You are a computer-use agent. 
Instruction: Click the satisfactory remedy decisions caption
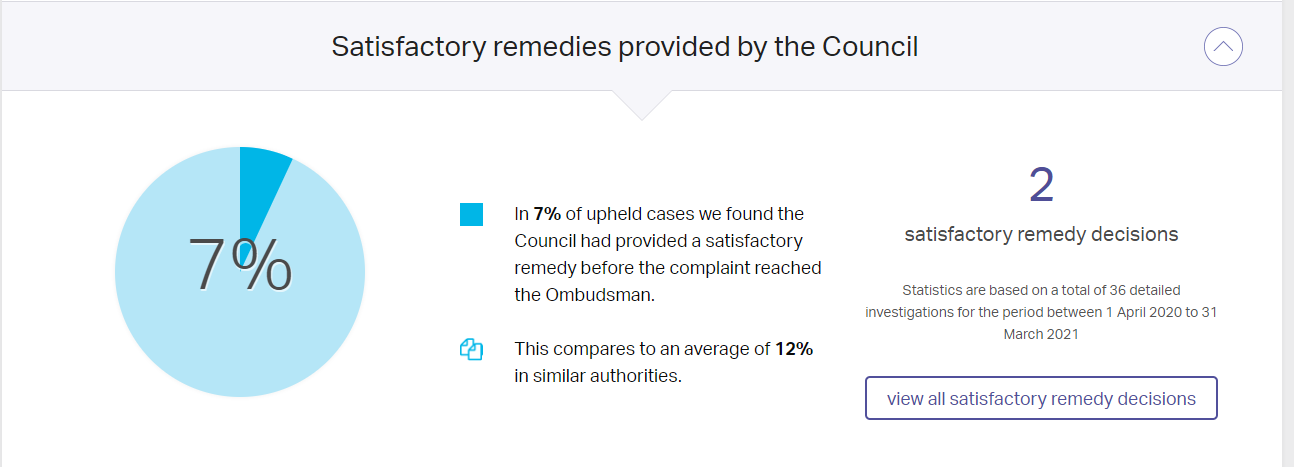point(1041,235)
